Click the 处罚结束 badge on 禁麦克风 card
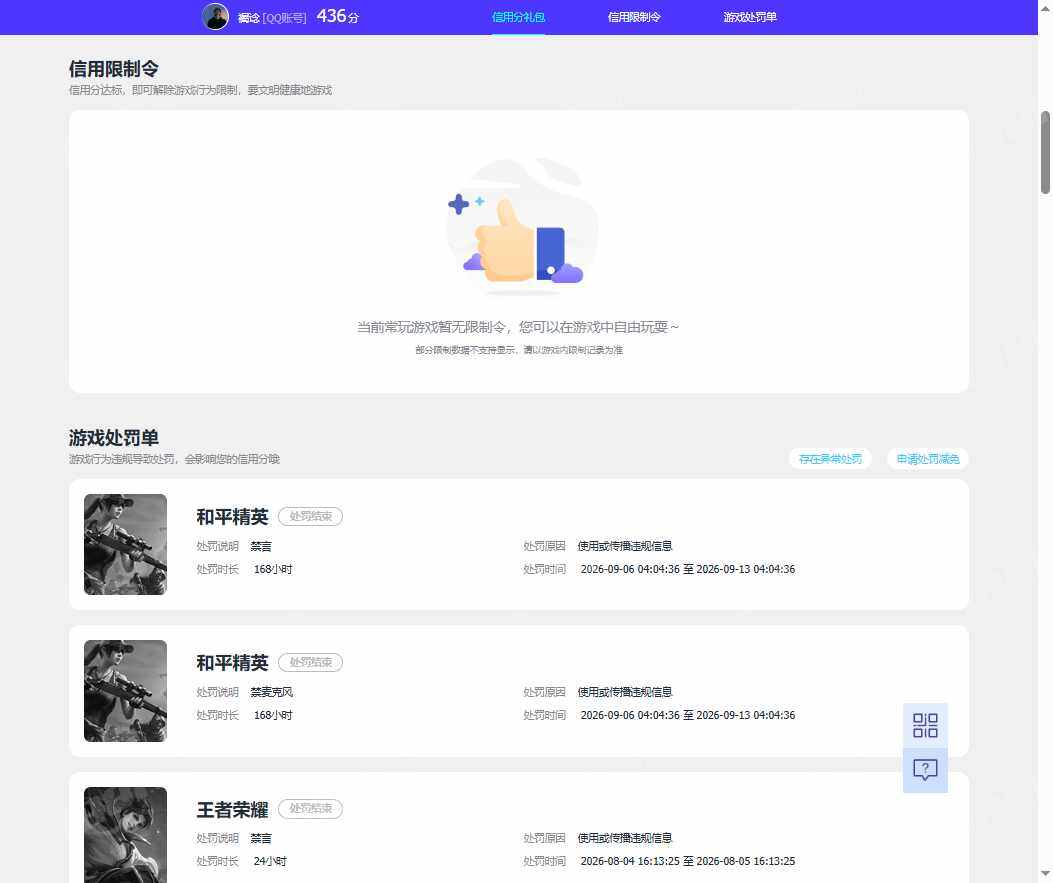Screen dimensions: 1053x883 (310, 663)
